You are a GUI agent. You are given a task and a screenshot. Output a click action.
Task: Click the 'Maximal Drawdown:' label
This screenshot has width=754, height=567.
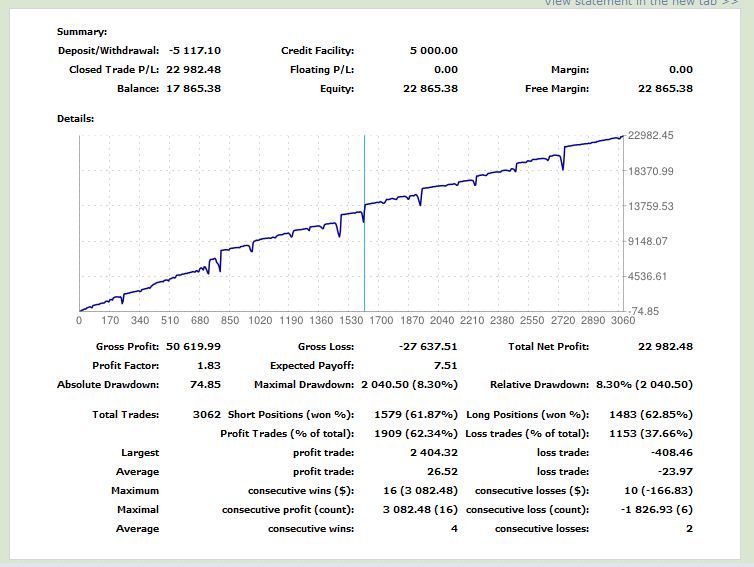pos(304,385)
